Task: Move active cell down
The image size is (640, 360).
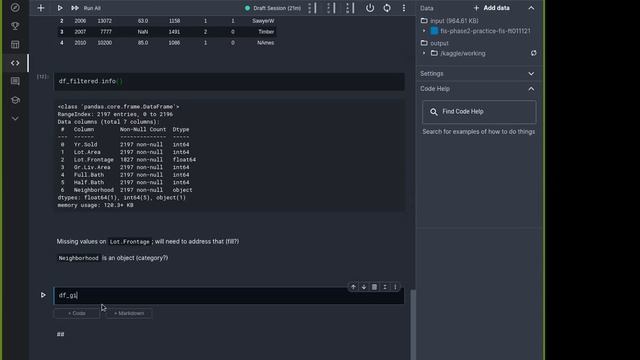Action: coord(364,287)
